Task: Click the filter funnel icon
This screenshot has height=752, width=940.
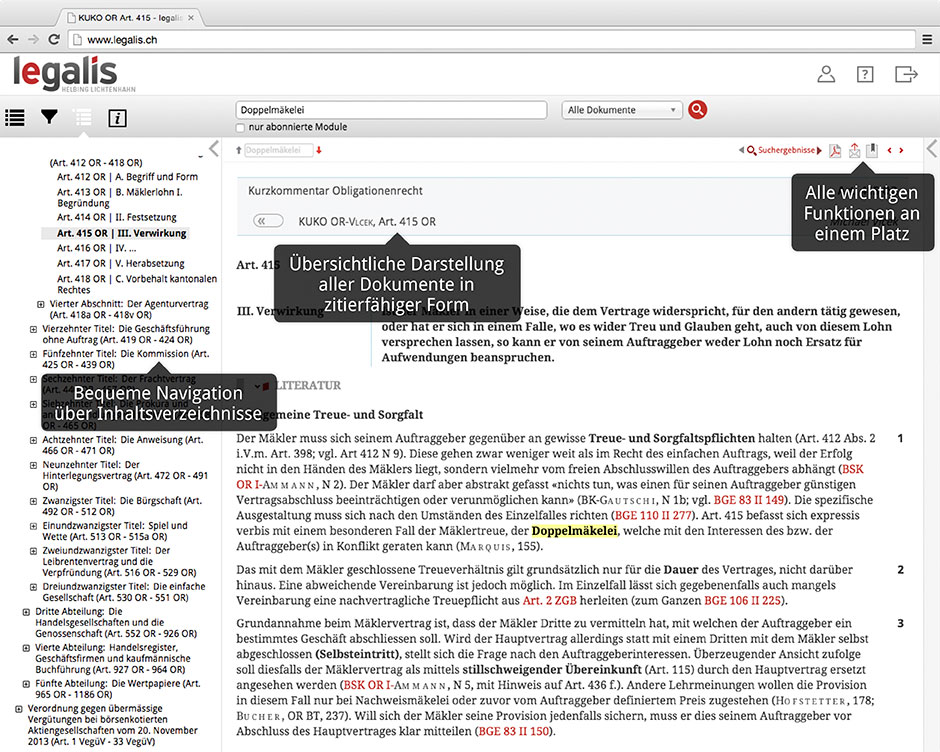Action: tap(49, 118)
